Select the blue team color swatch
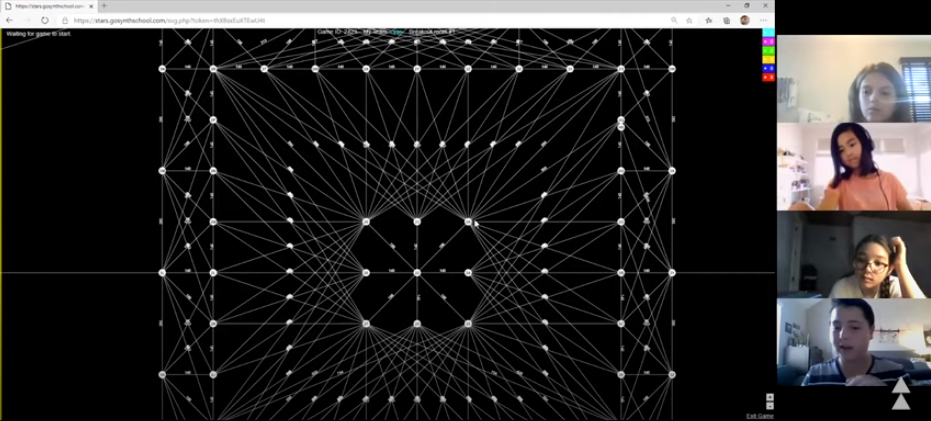 [768, 68]
